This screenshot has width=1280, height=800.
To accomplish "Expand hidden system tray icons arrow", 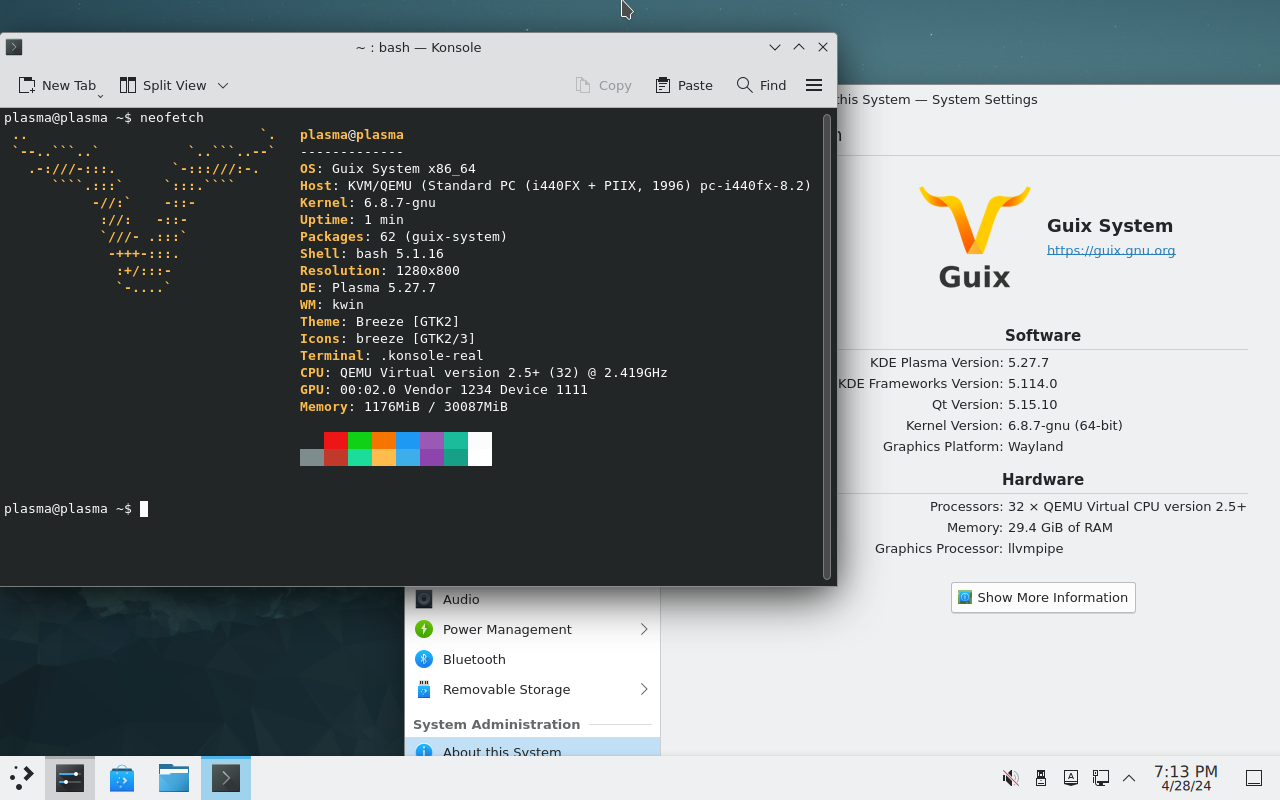I will [1129, 778].
